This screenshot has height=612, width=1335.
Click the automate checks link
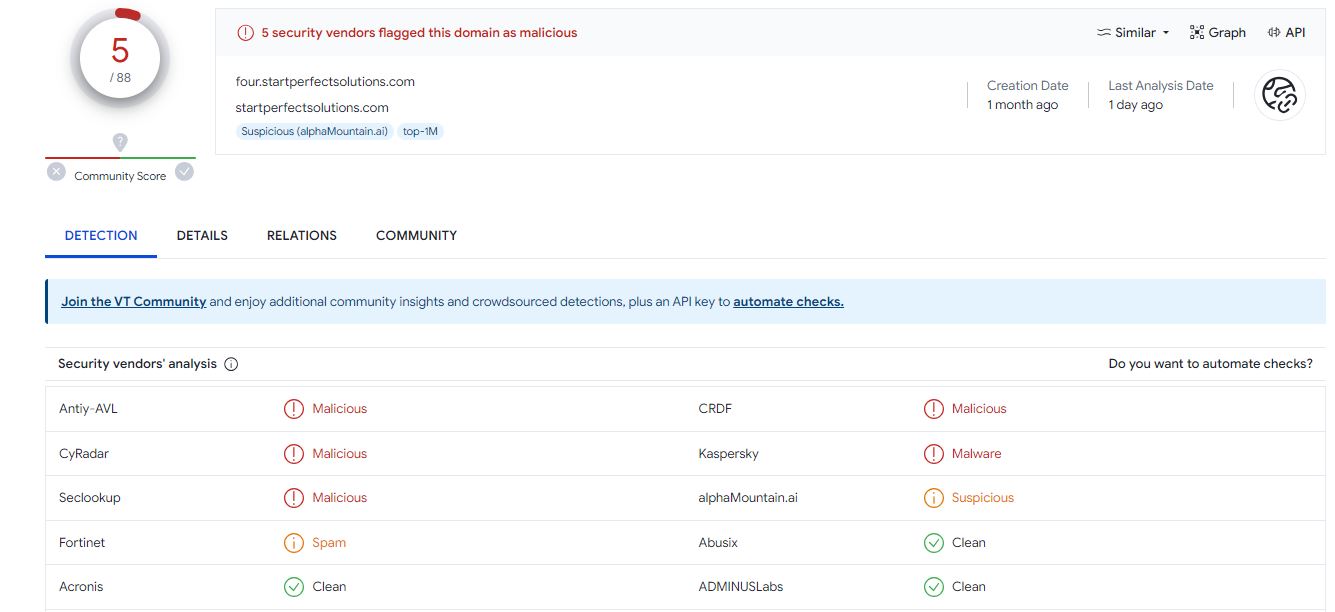pyautogui.click(x=788, y=302)
